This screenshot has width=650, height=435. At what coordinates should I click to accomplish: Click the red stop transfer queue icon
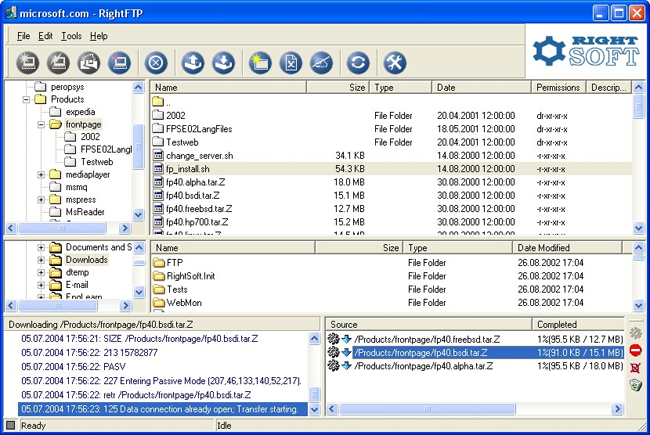pos(635,350)
